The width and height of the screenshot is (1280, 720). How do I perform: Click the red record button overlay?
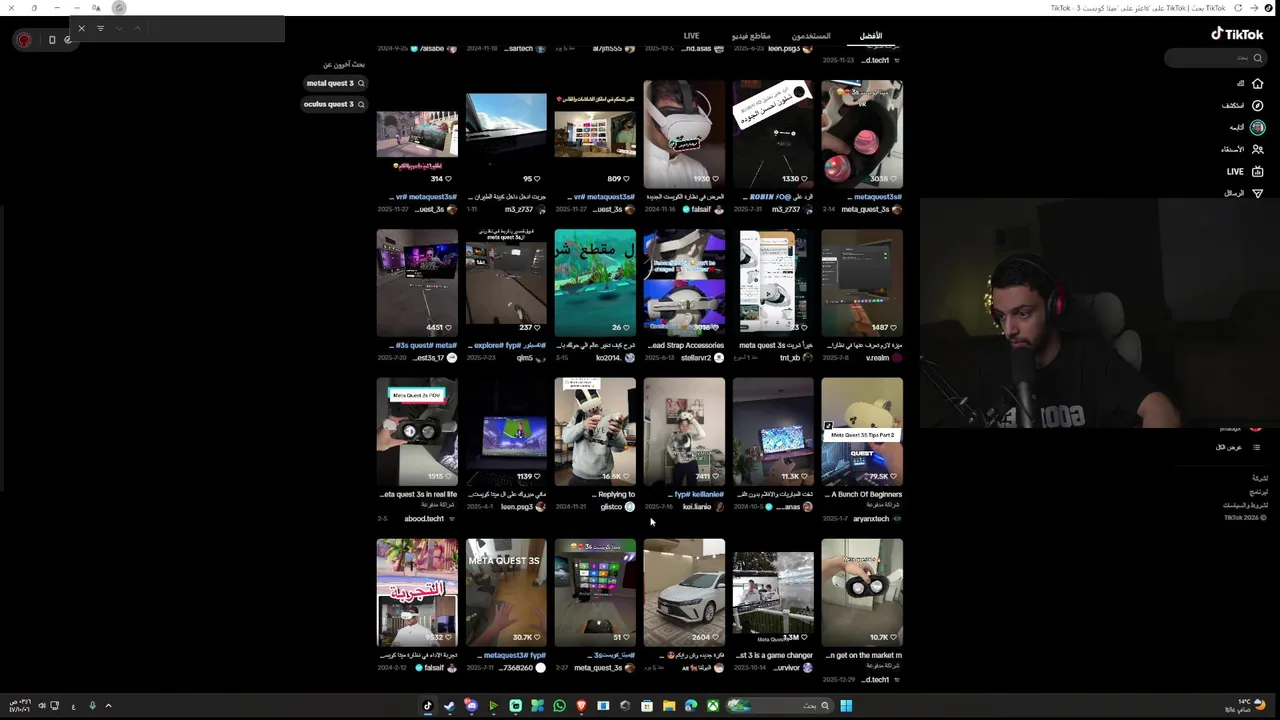[x=24, y=40]
